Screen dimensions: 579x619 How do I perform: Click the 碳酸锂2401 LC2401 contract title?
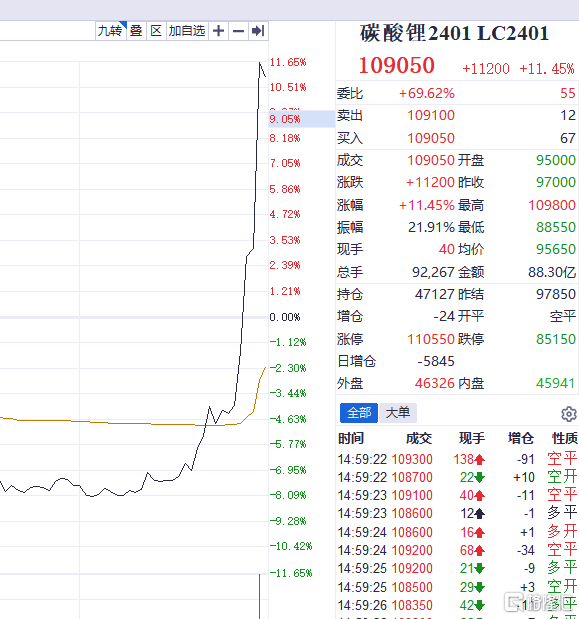coord(454,33)
